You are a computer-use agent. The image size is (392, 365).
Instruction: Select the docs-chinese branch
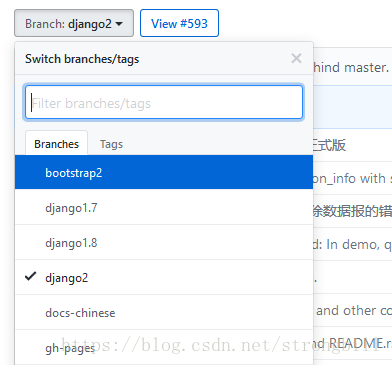click(x=164, y=312)
